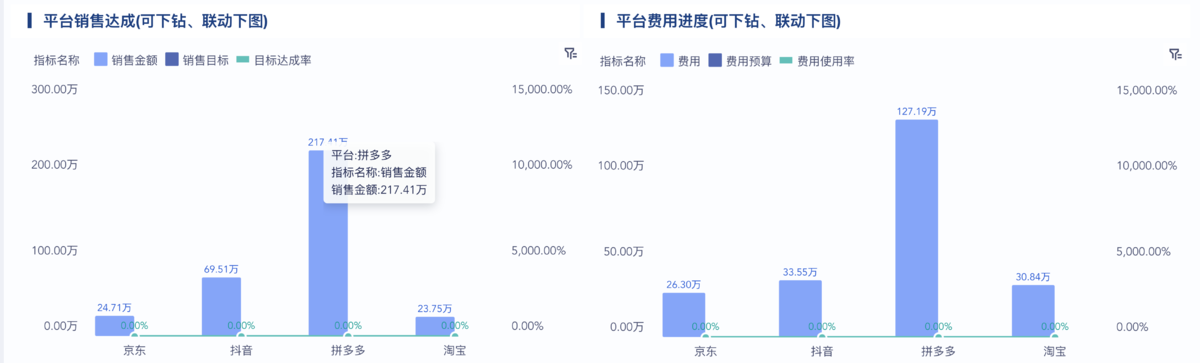Toggle 销售金额 legend series

pyautogui.click(x=126, y=60)
